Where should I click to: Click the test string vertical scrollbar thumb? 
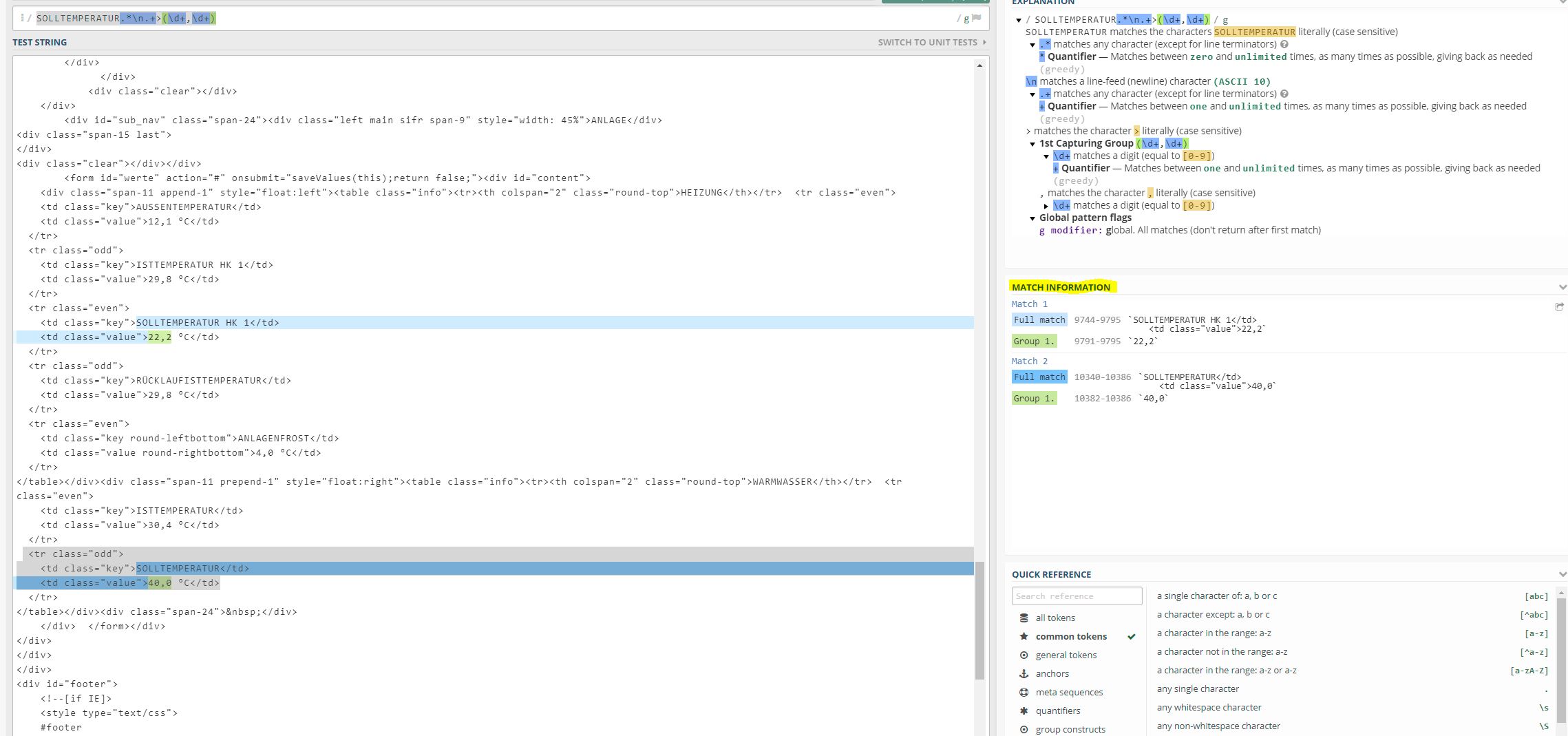[979, 620]
